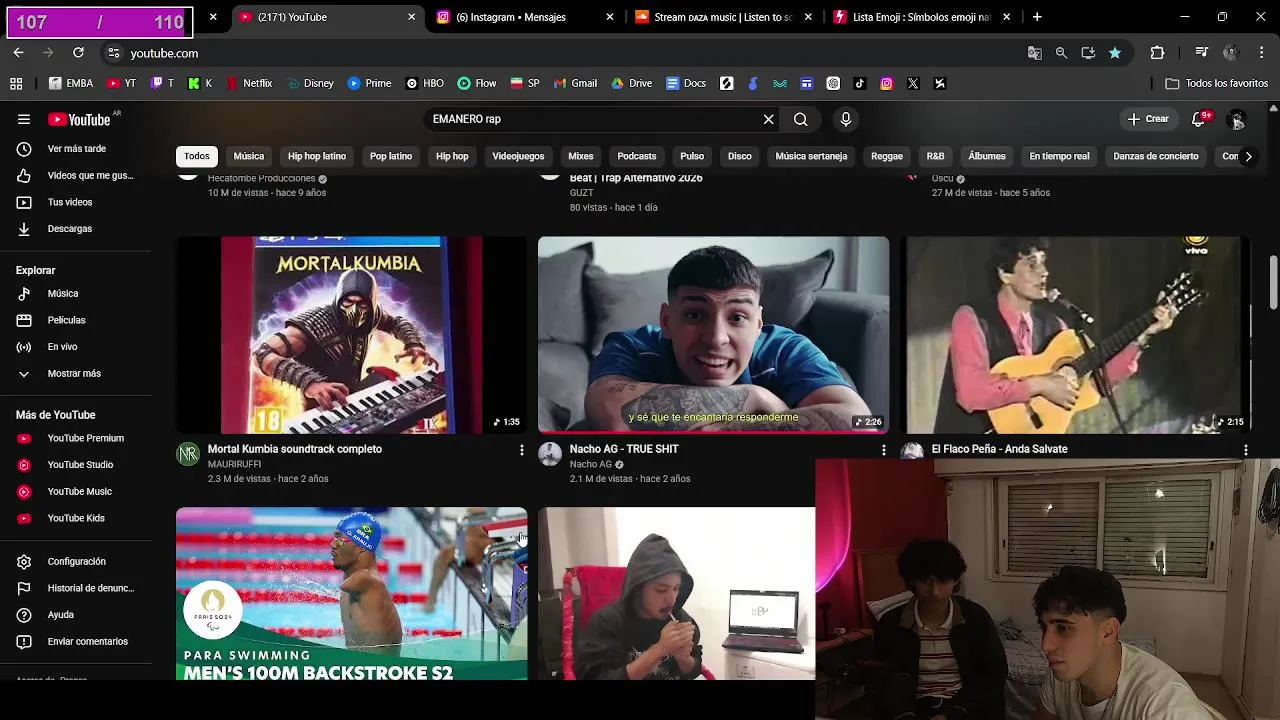Open a new browser tab
Viewport: 1280px width, 720px height.
pos(1037,17)
